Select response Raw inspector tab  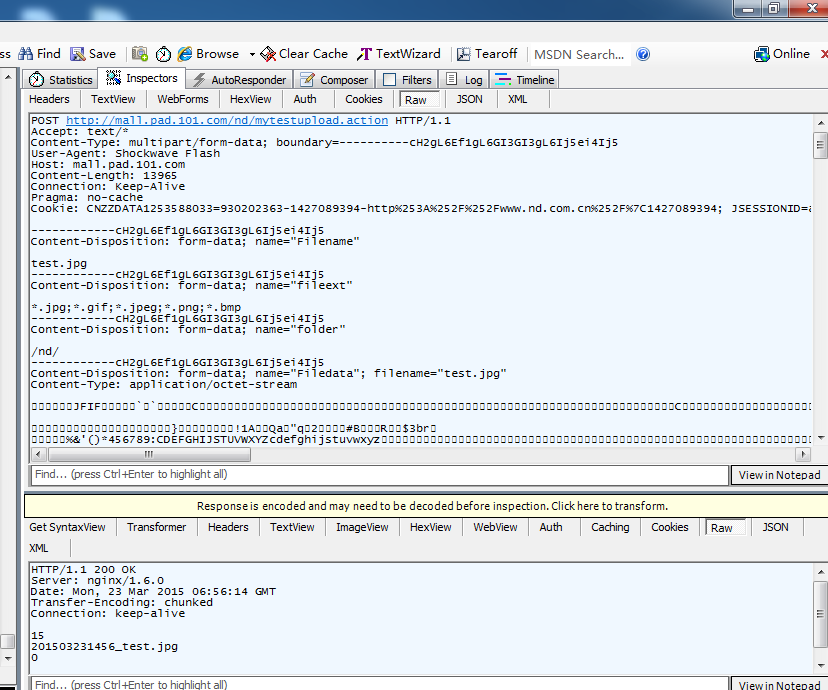point(725,528)
